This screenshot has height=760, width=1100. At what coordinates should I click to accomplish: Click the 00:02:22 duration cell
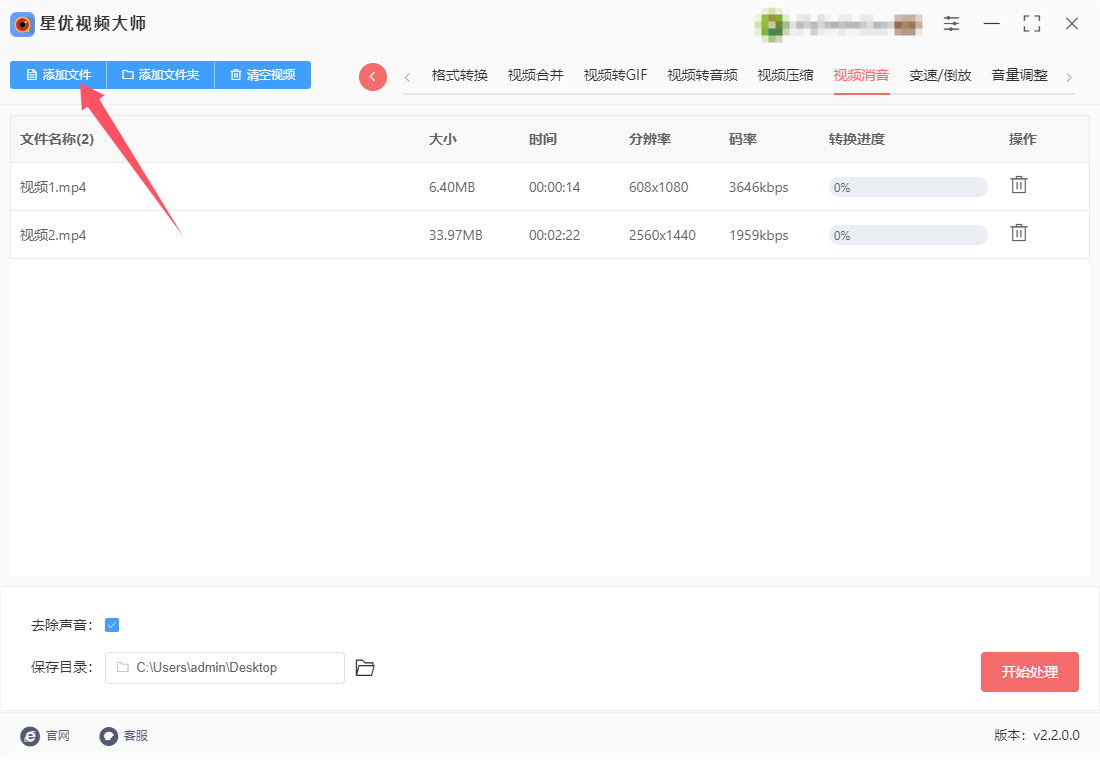[554, 235]
